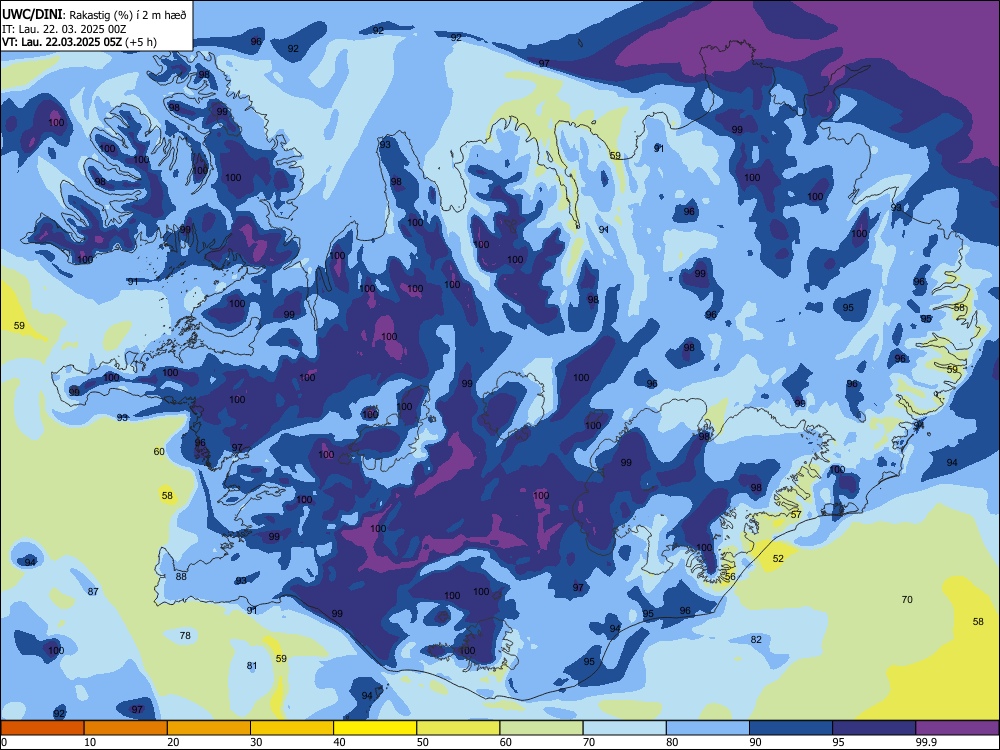The image size is (1000, 750).
Task: Click the 20 tick label in the legend
Action: tap(173, 742)
